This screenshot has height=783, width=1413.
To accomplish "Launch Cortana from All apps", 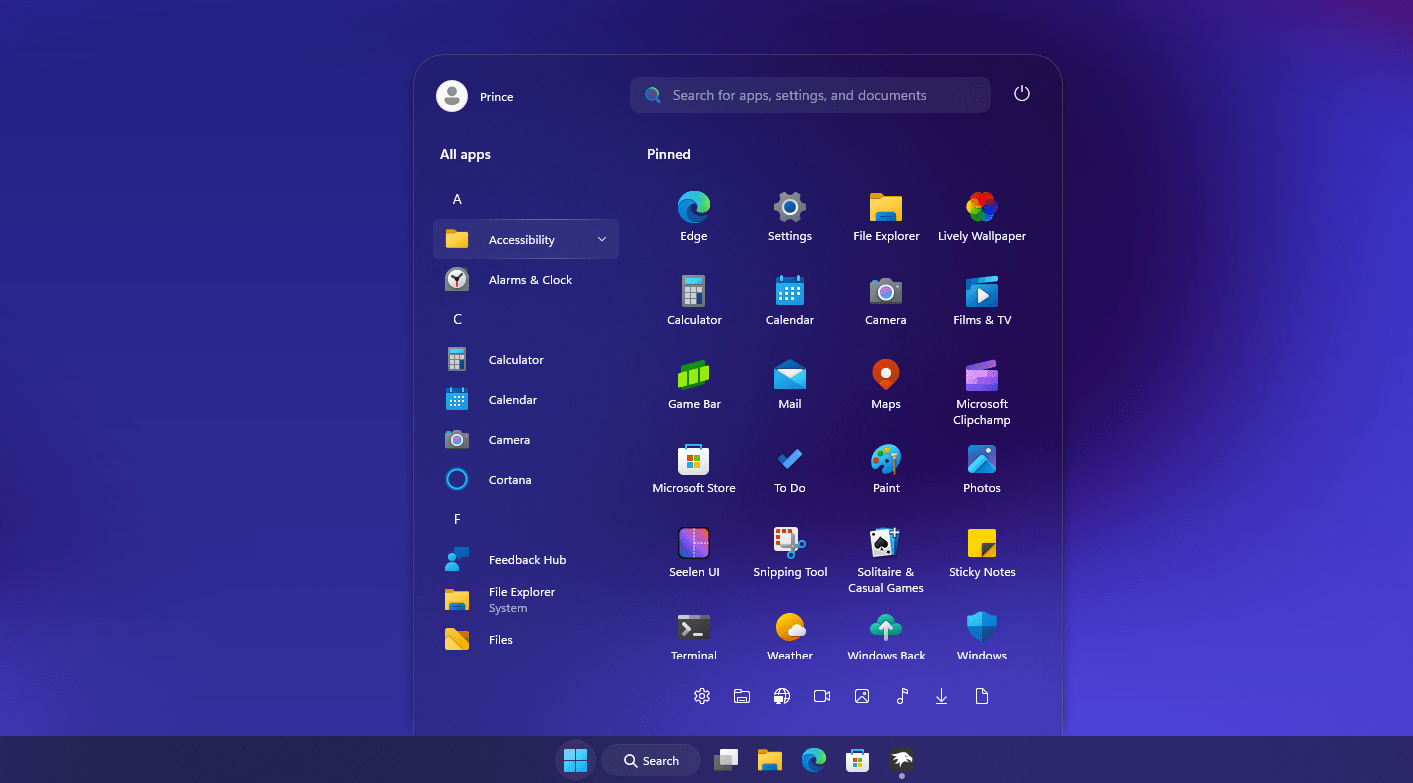I will pos(526,480).
